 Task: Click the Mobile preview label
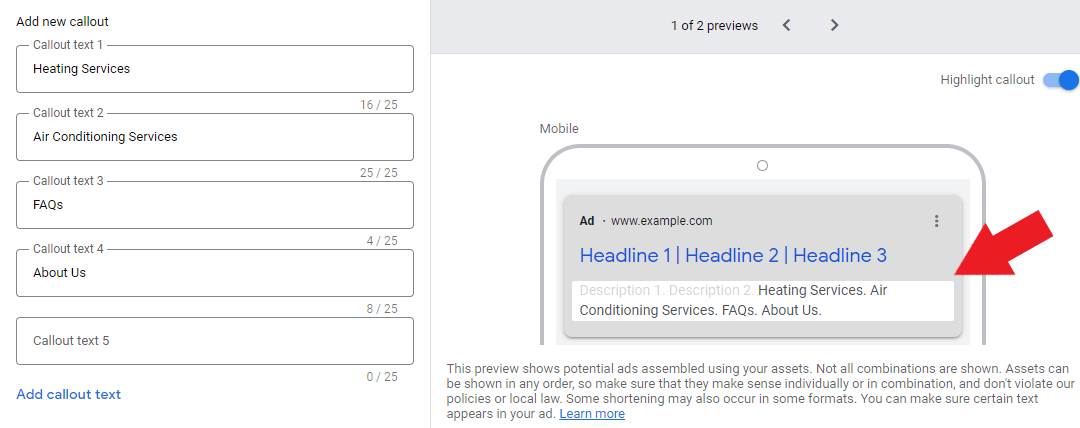coord(559,128)
